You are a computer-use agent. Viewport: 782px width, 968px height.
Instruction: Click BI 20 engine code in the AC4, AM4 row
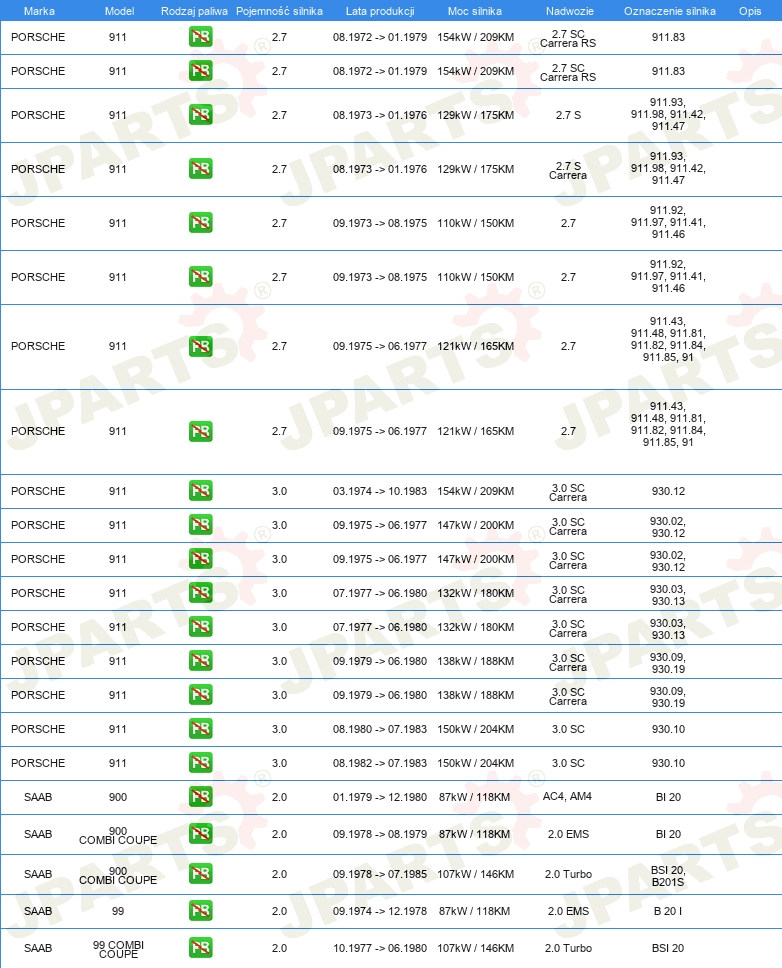[668, 797]
